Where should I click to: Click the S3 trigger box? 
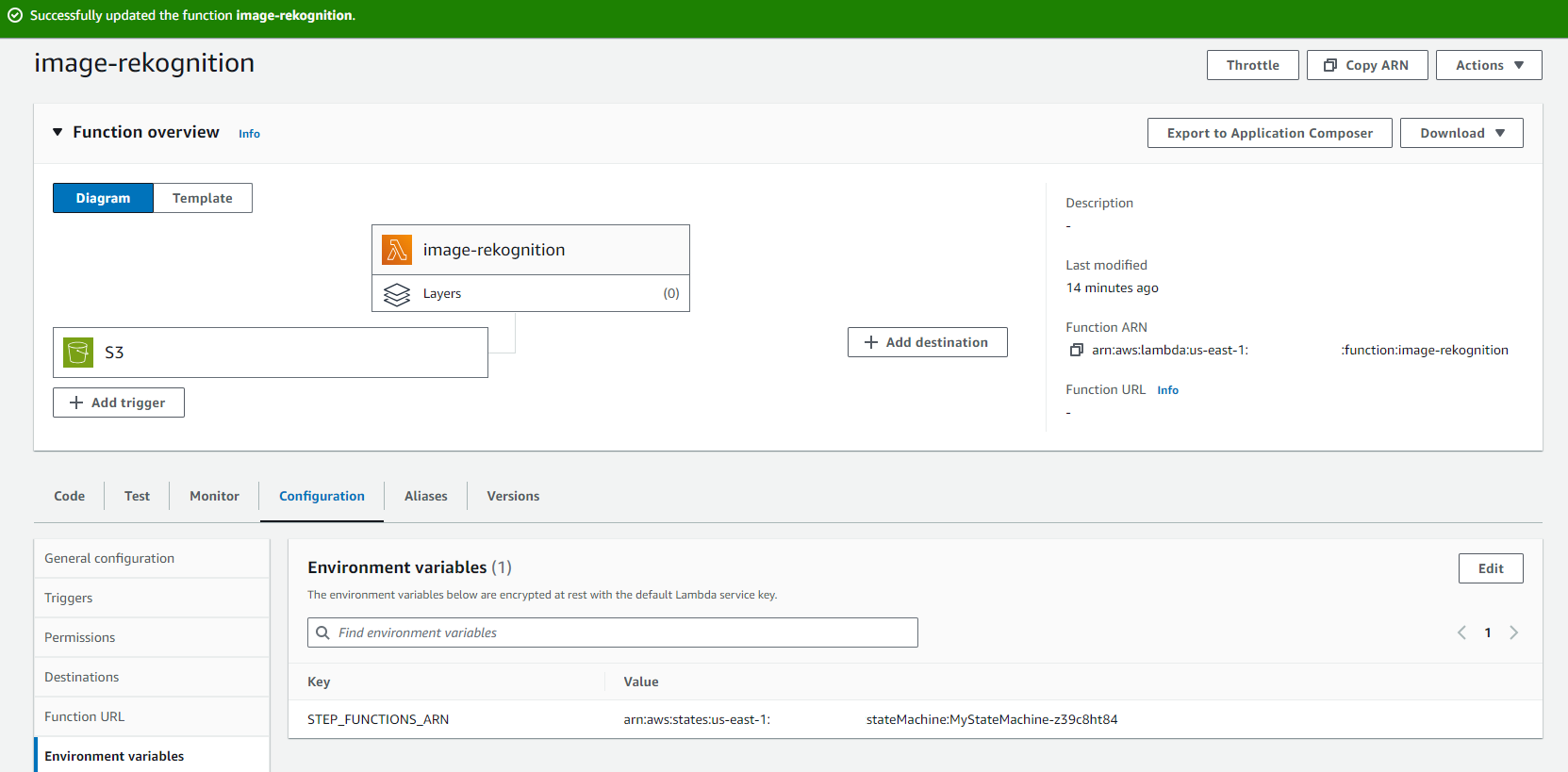[271, 353]
